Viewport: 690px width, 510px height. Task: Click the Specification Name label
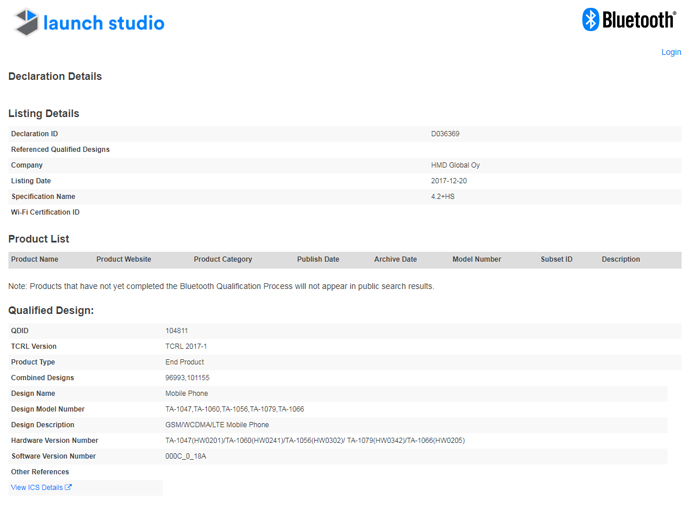pyautogui.click(x=43, y=196)
